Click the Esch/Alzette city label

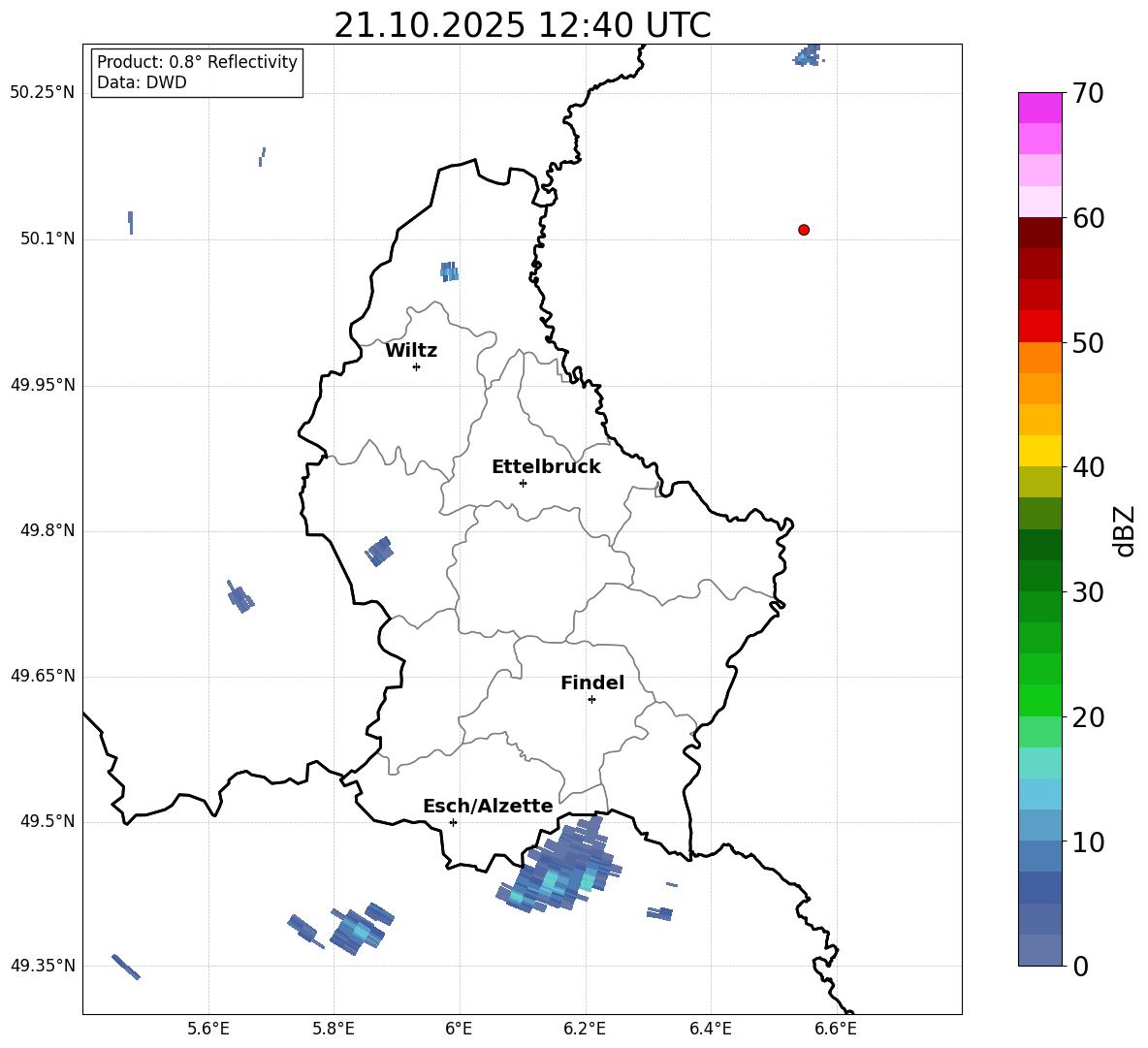coord(488,806)
